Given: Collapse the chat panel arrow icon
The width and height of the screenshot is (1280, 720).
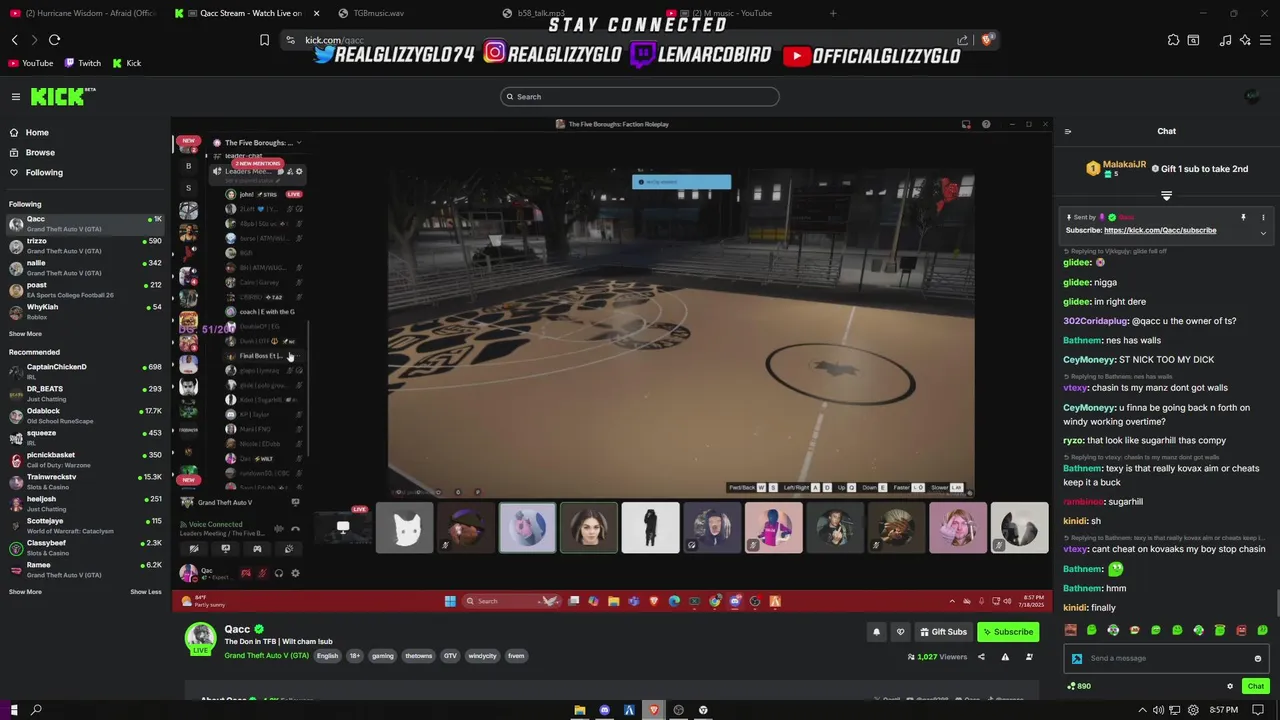Looking at the screenshot, I should (x=1068, y=131).
